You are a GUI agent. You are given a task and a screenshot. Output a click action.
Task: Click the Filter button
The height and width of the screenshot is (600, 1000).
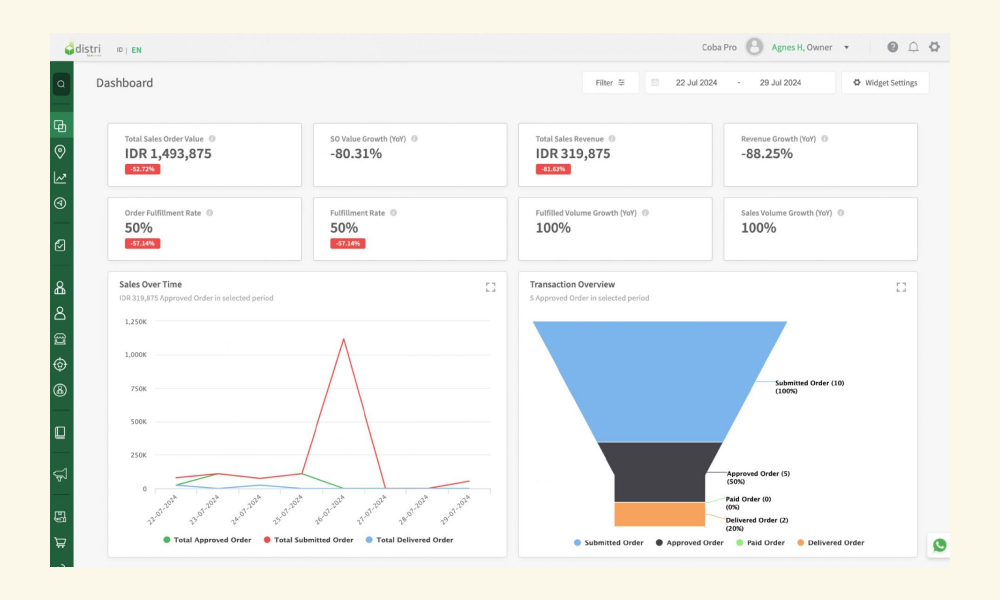[x=610, y=83]
